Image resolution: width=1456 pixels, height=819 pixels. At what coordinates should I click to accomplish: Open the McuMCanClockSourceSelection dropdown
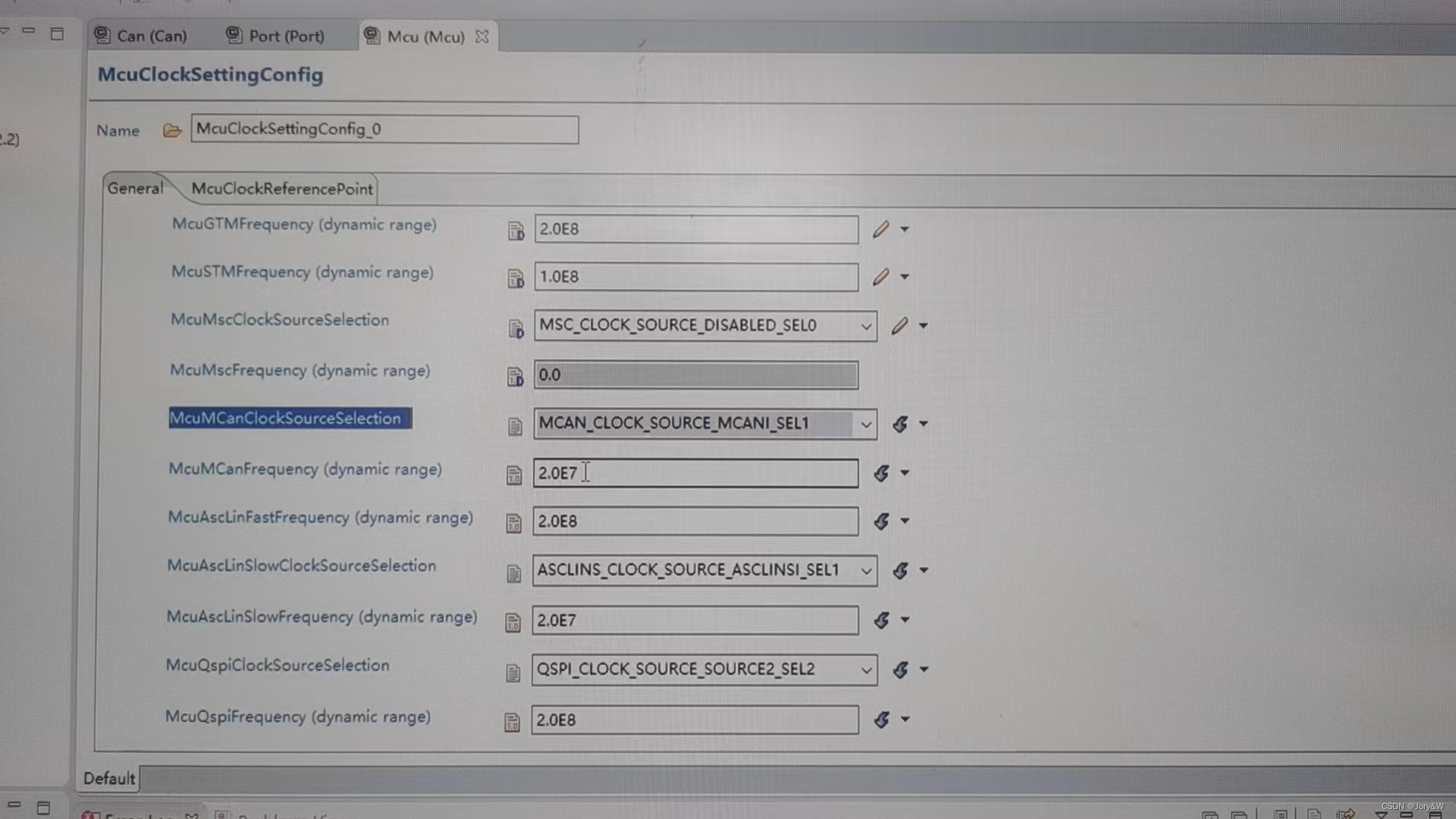pos(865,425)
